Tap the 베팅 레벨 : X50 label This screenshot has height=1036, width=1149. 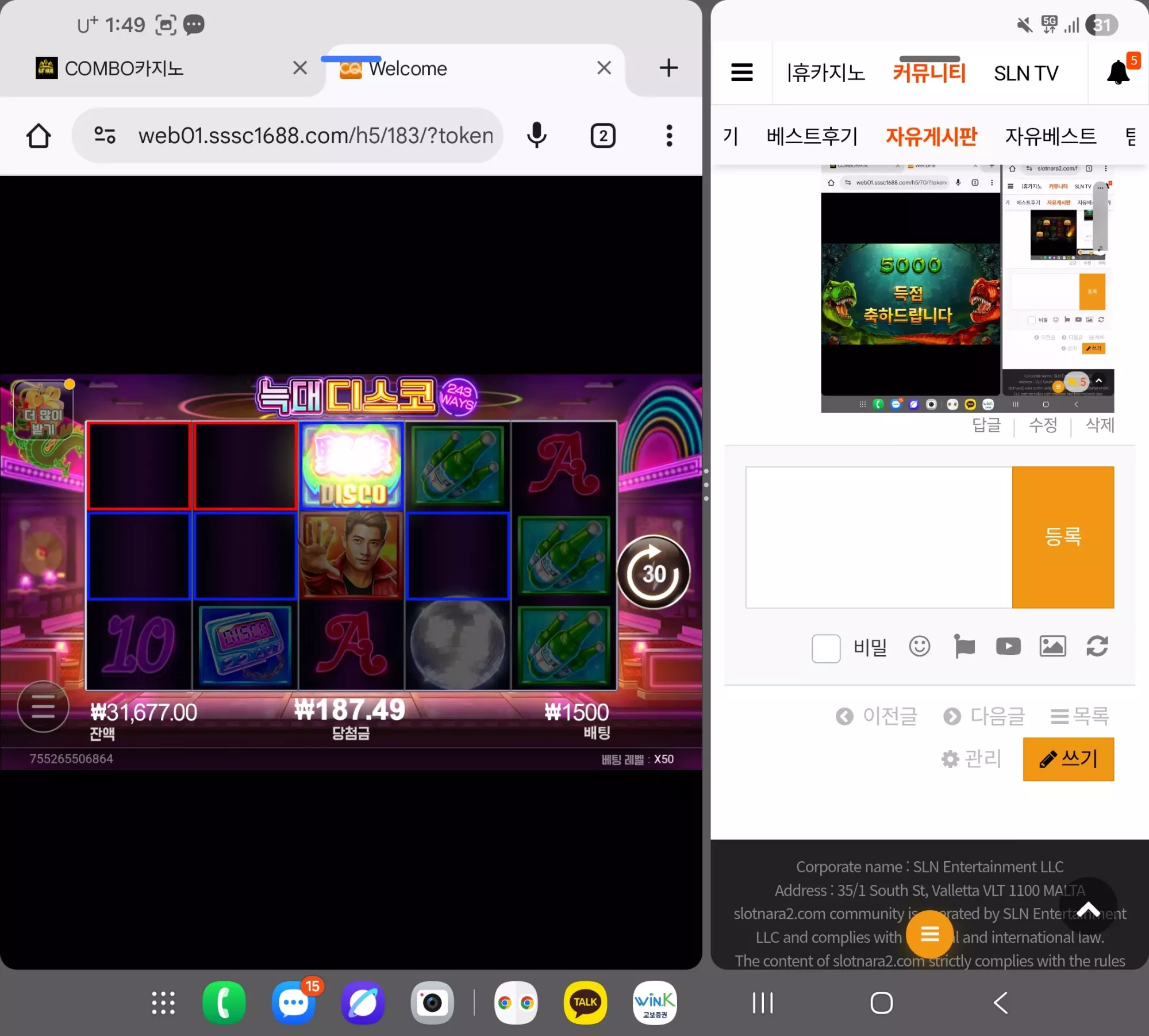point(637,759)
